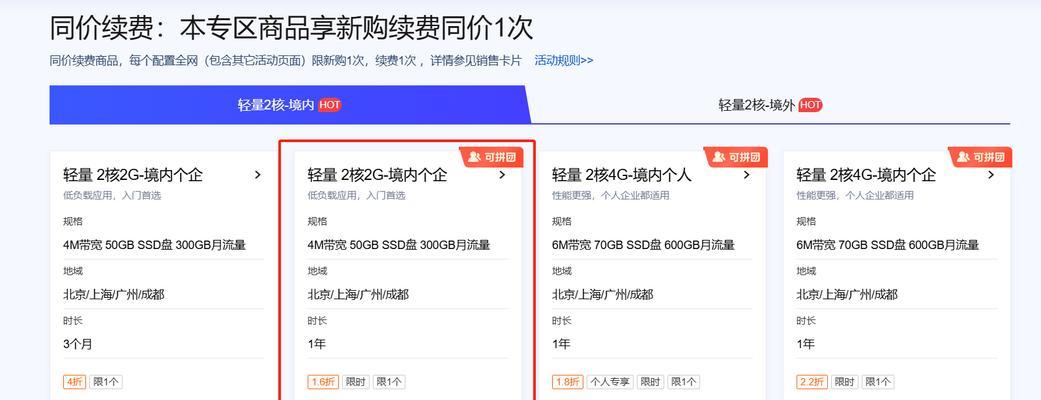Click 6M带宽 70GB spec on 境内个人 card

click(643, 245)
